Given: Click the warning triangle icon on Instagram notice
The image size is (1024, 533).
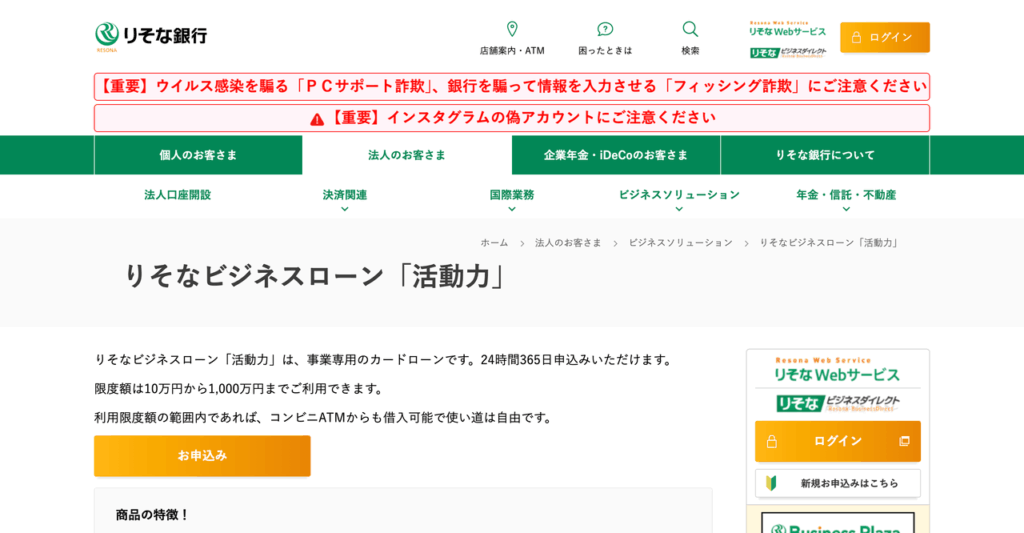Looking at the screenshot, I should coord(317,119).
